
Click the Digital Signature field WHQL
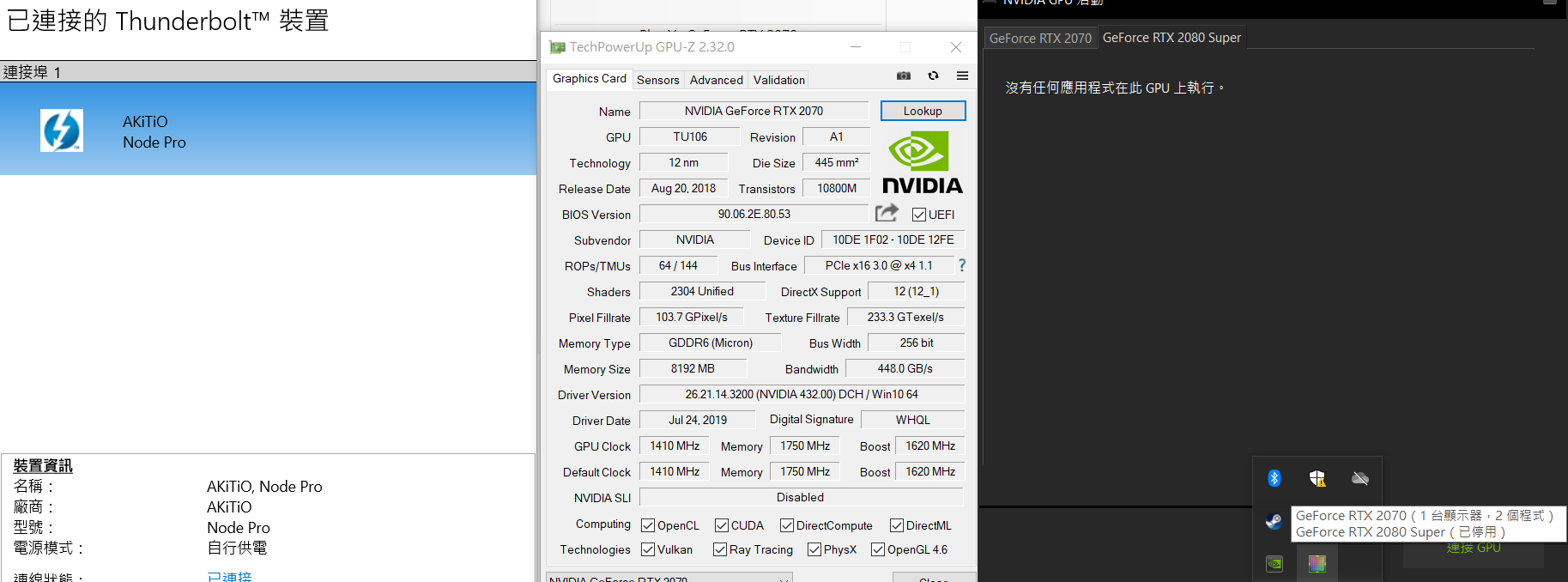[912, 420]
